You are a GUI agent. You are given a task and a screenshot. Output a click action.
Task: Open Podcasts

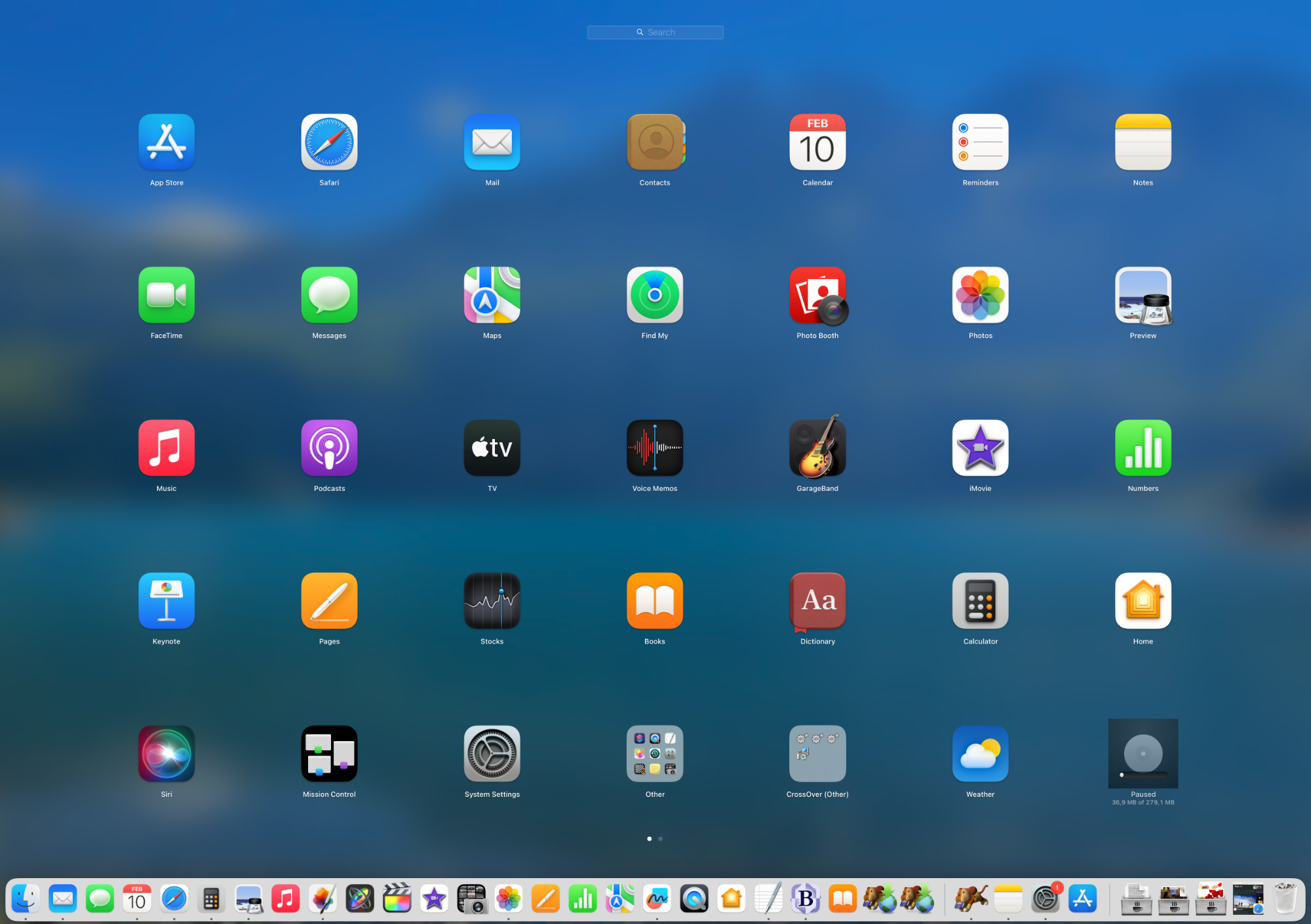pyautogui.click(x=329, y=448)
